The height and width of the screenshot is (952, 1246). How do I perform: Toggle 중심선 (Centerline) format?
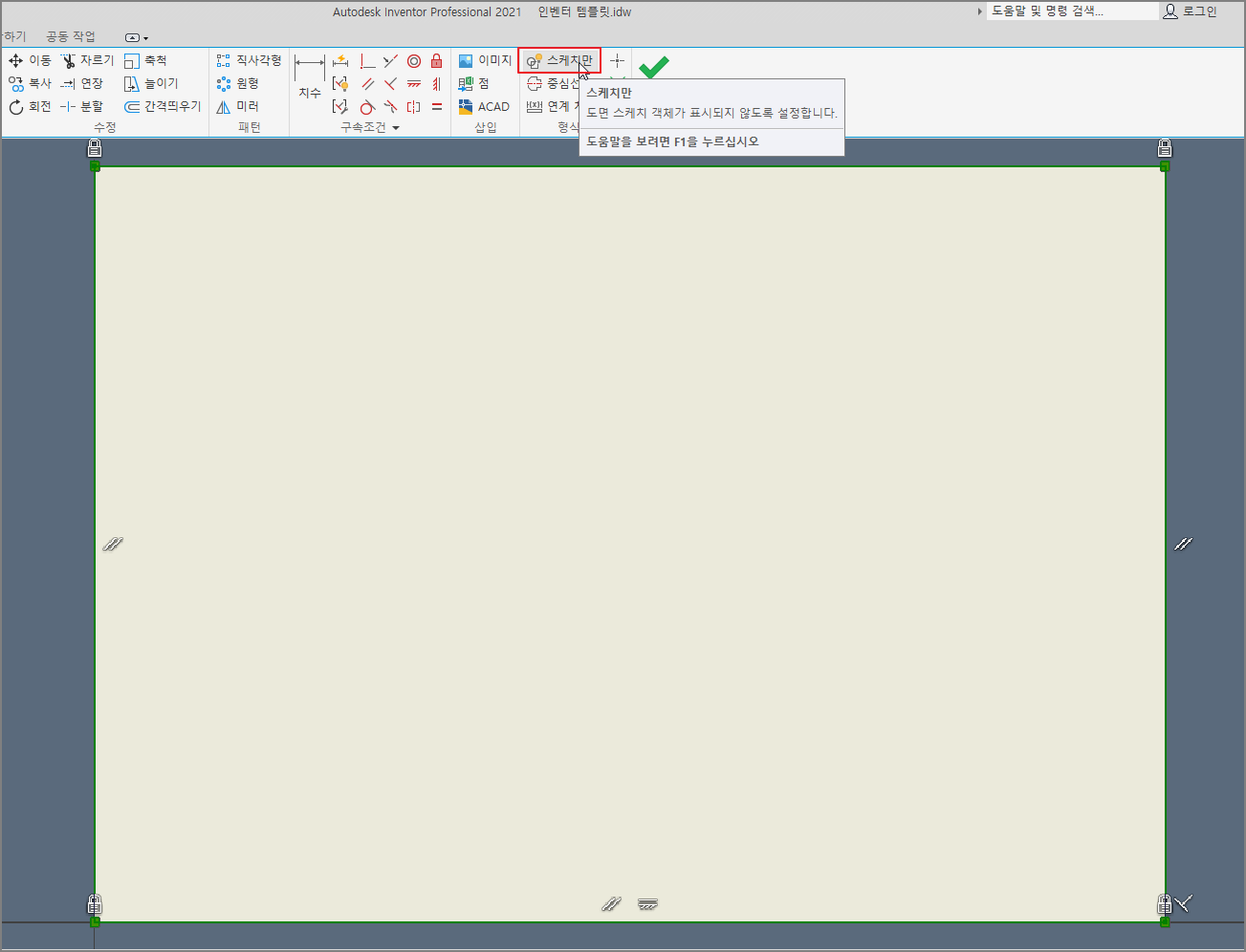point(553,83)
